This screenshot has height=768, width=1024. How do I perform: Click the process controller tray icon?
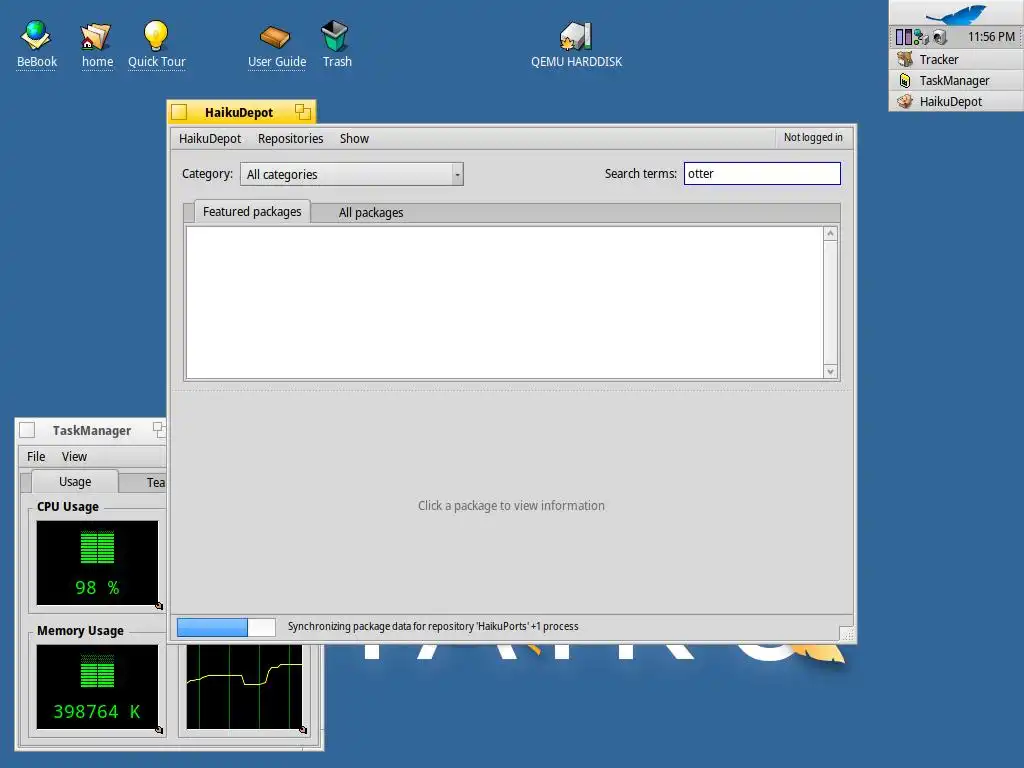903,37
